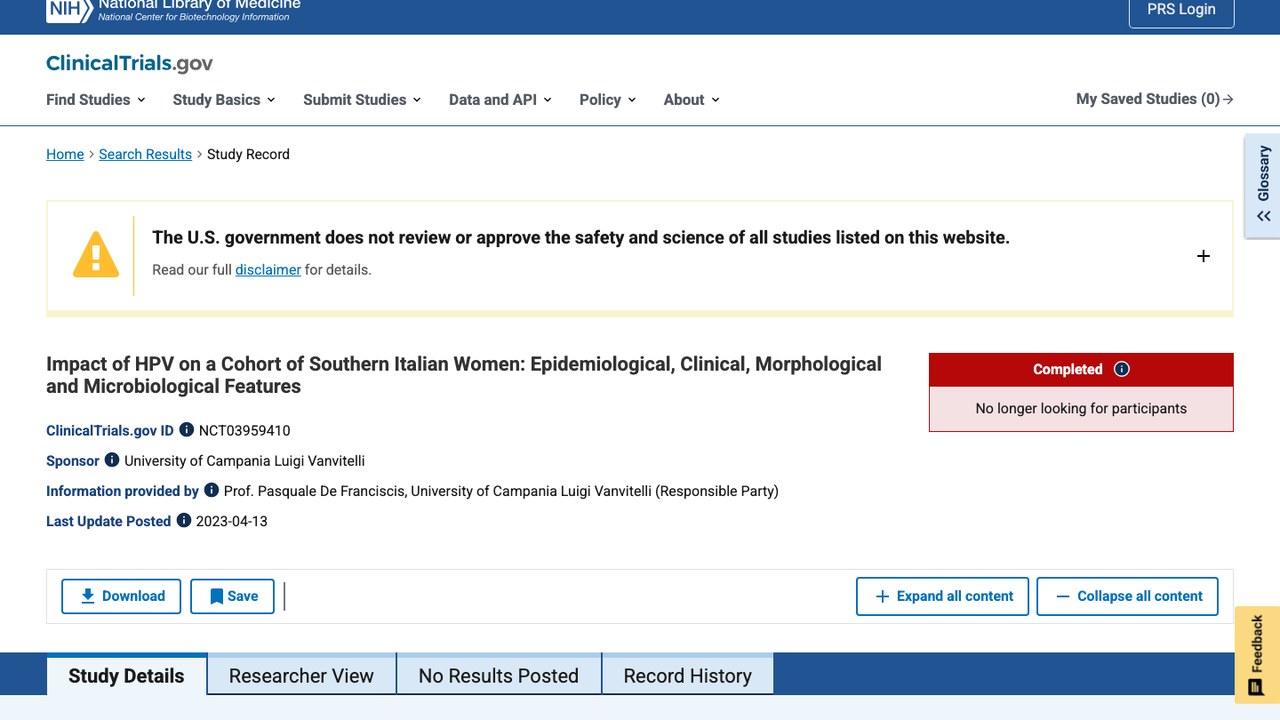Click the ClinicalTrials.gov site logo
1280x720 pixels.
pos(129,63)
